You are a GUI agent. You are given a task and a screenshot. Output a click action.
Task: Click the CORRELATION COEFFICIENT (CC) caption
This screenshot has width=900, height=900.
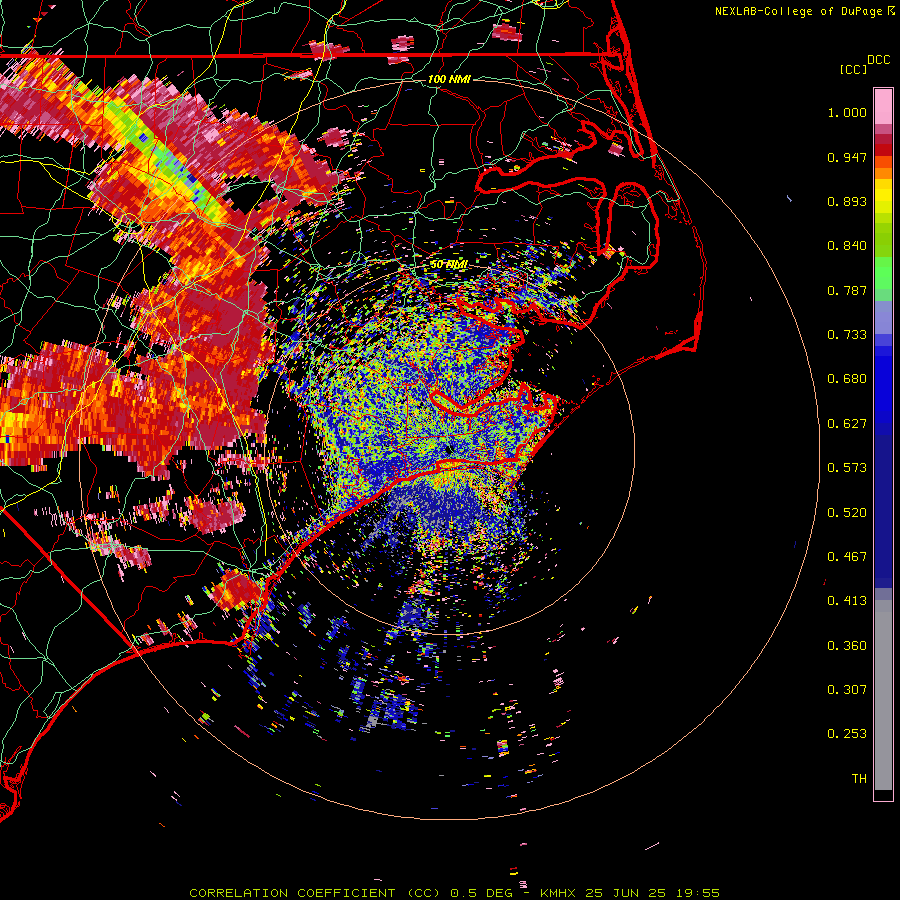(313, 893)
